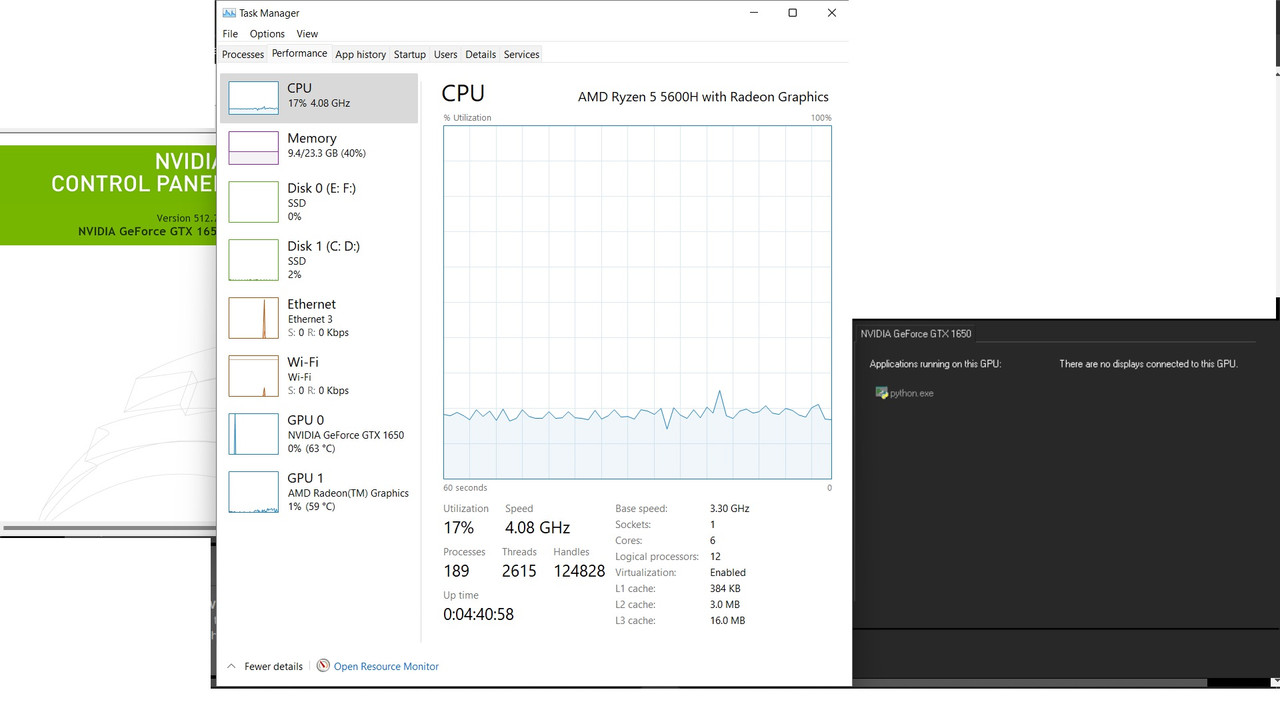
Task: Switch to the Startup tab
Action: [409, 54]
